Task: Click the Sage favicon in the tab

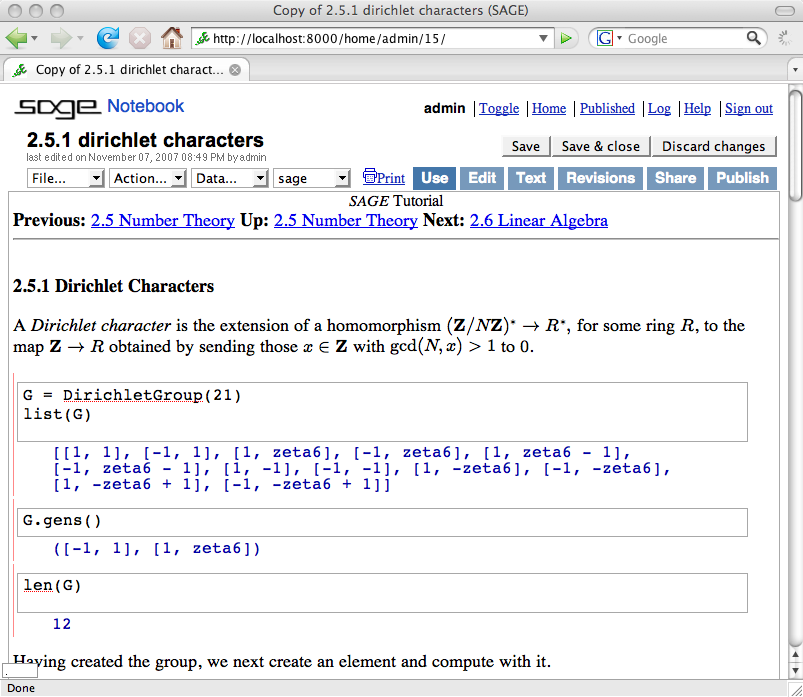Action: (20, 70)
